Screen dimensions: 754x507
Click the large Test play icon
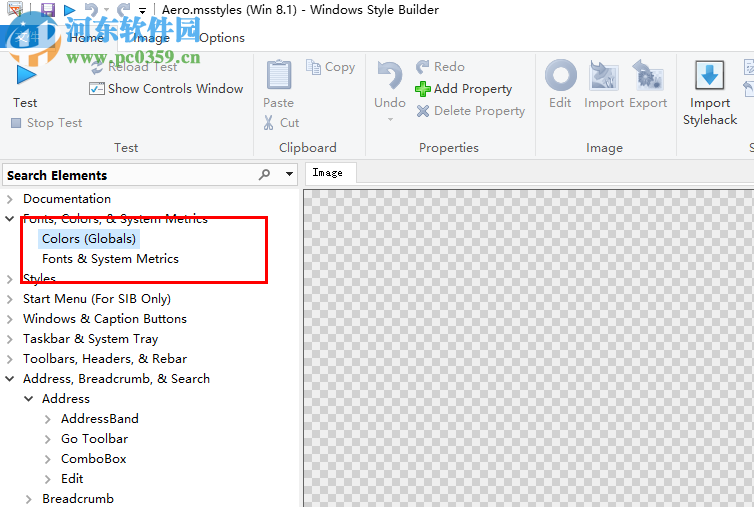coord(26,75)
